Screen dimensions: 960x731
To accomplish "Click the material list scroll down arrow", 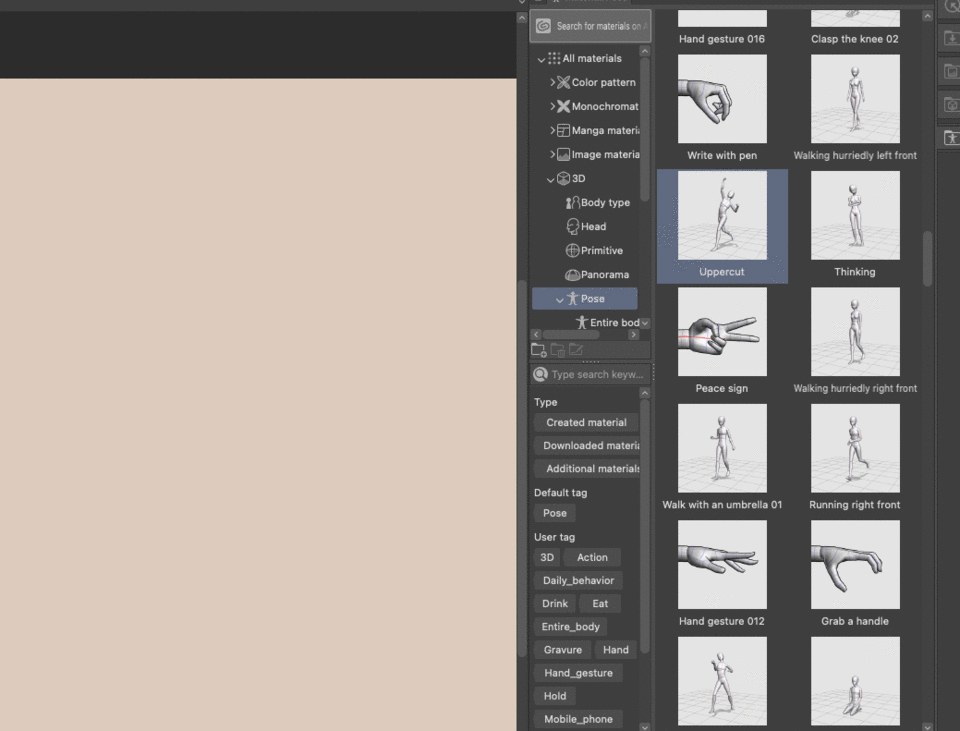I will (928, 727).
